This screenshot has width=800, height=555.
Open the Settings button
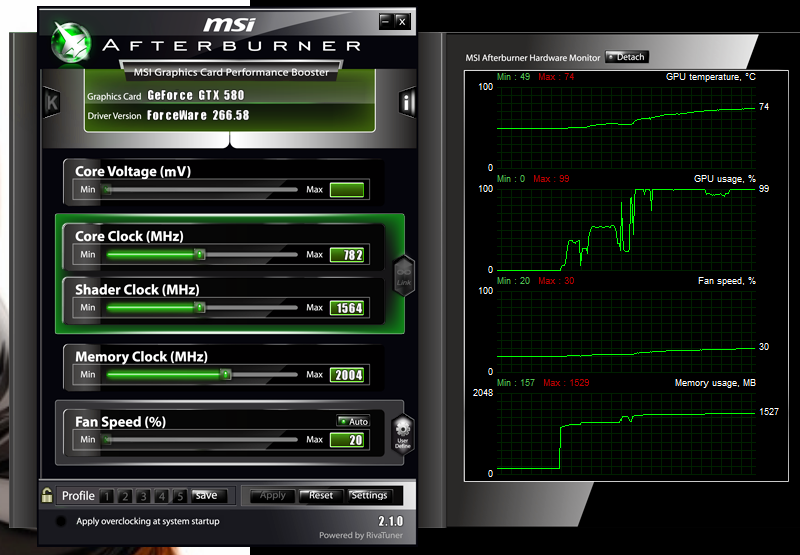coord(369,495)
